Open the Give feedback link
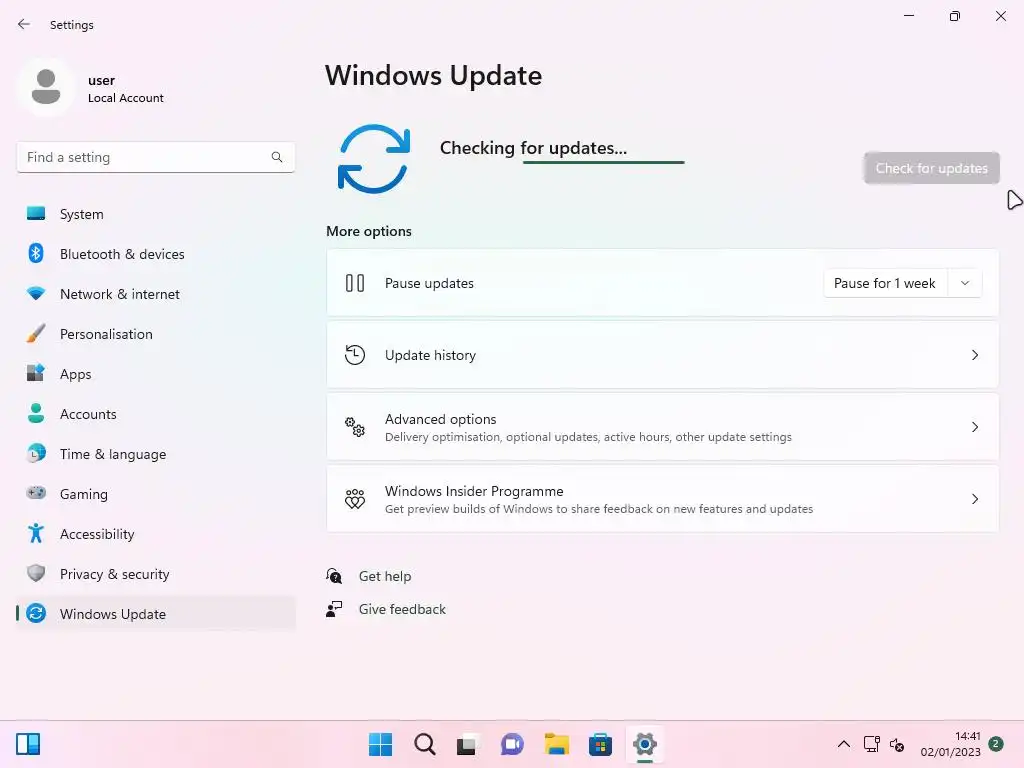The height and width of the screenshot is (768, 1024). pyautogui.click(x=402, y=609)
